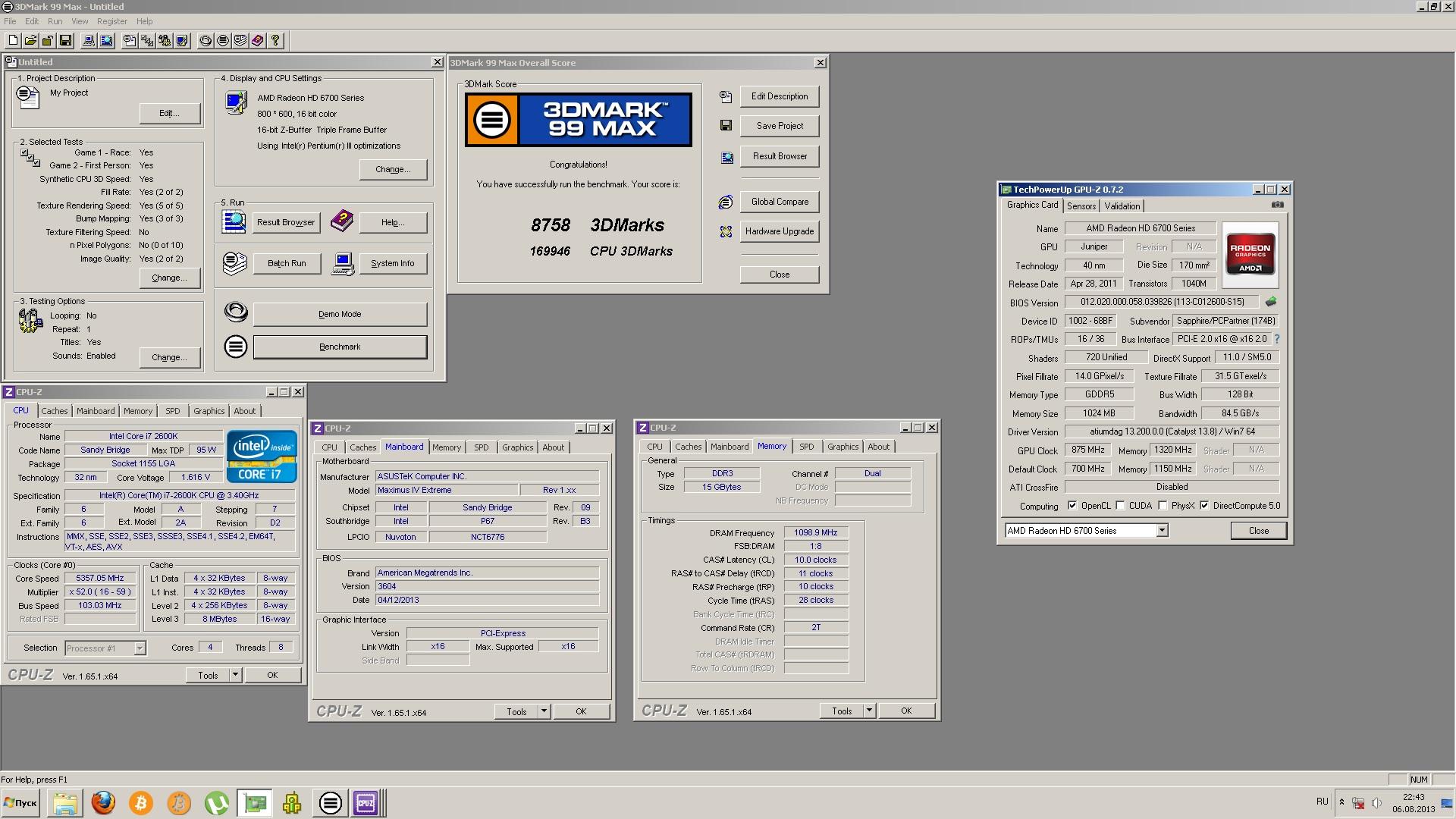Expand Tools dropdown arrow in Mainboard CPU-Z window
The width and height of the screenshot is (1456, 819).
(544, 711)
